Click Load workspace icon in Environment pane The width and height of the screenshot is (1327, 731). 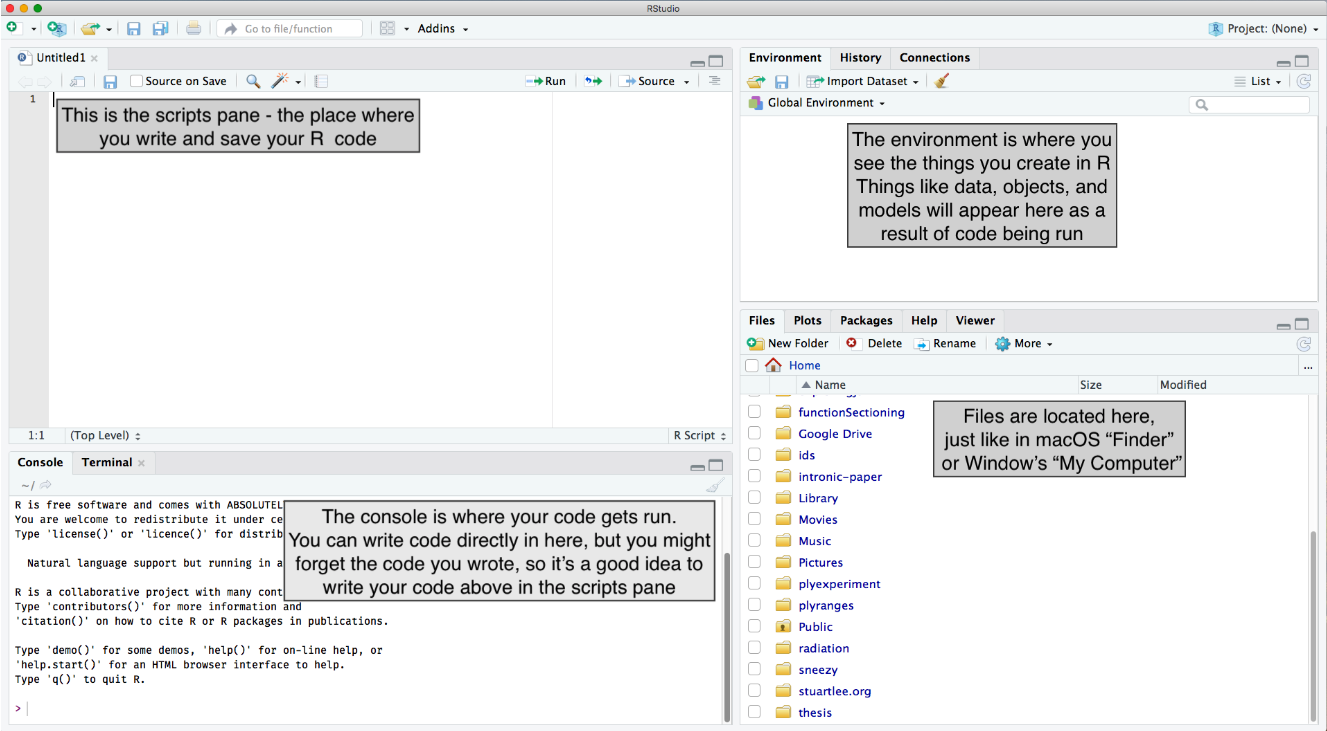point(756,81)
